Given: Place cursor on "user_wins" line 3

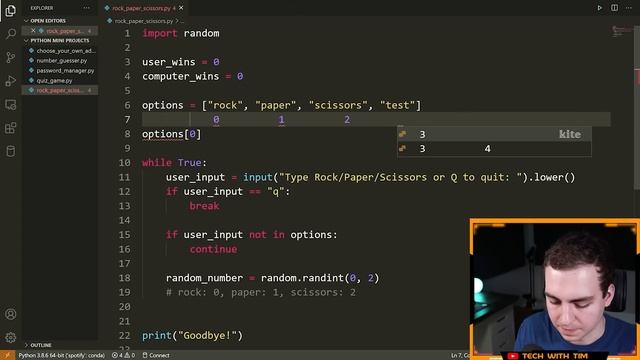Looking at the screenshot, I should point(169,62).
